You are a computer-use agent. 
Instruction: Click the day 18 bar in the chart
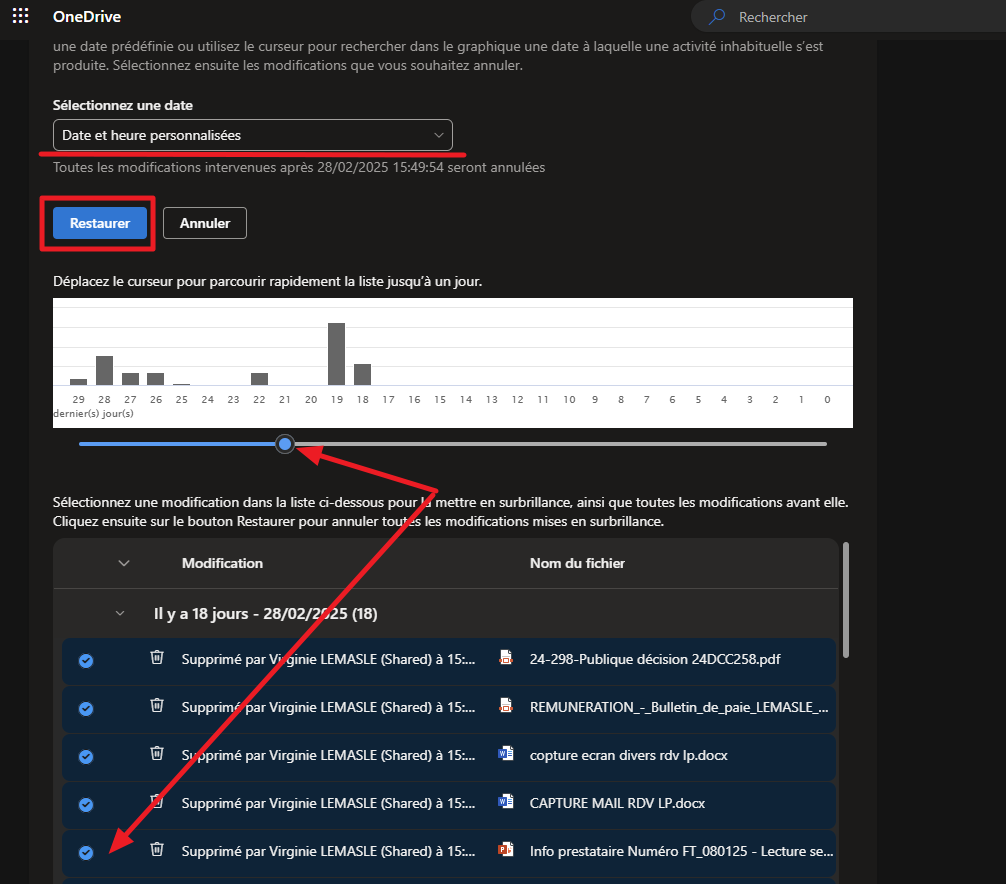[362, 375]
